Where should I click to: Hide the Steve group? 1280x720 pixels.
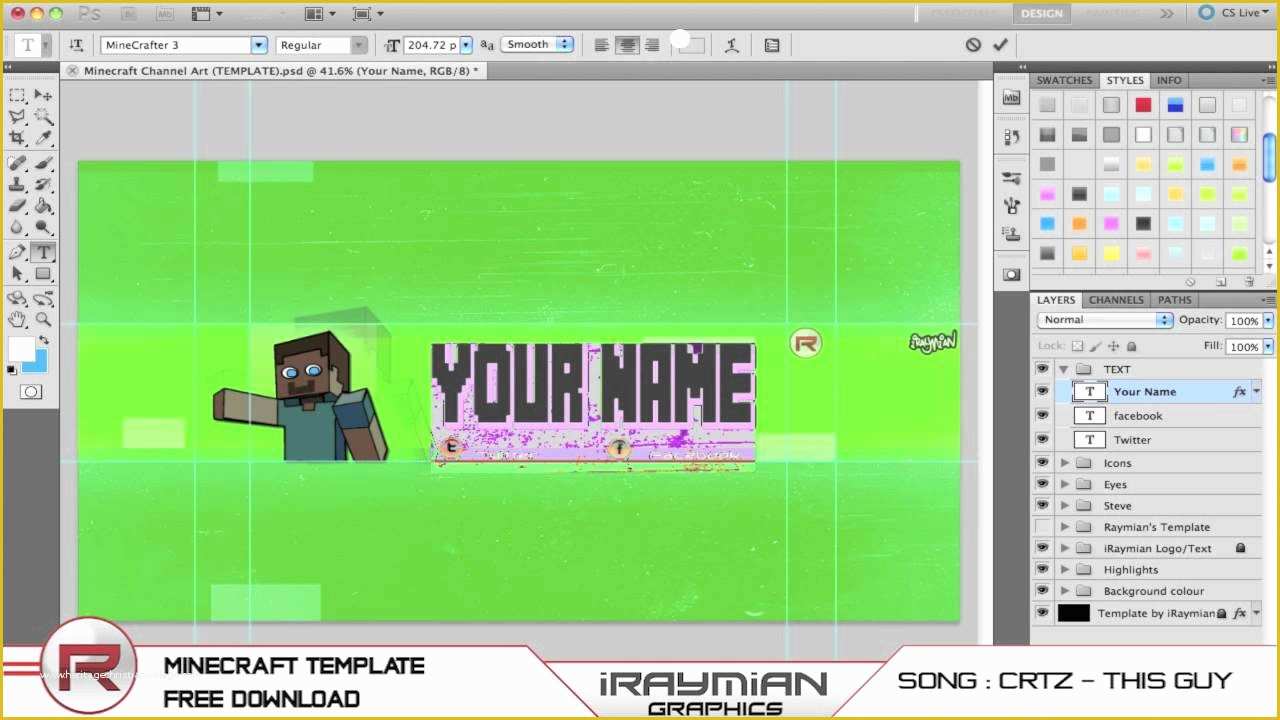[x=1042, y=506]
